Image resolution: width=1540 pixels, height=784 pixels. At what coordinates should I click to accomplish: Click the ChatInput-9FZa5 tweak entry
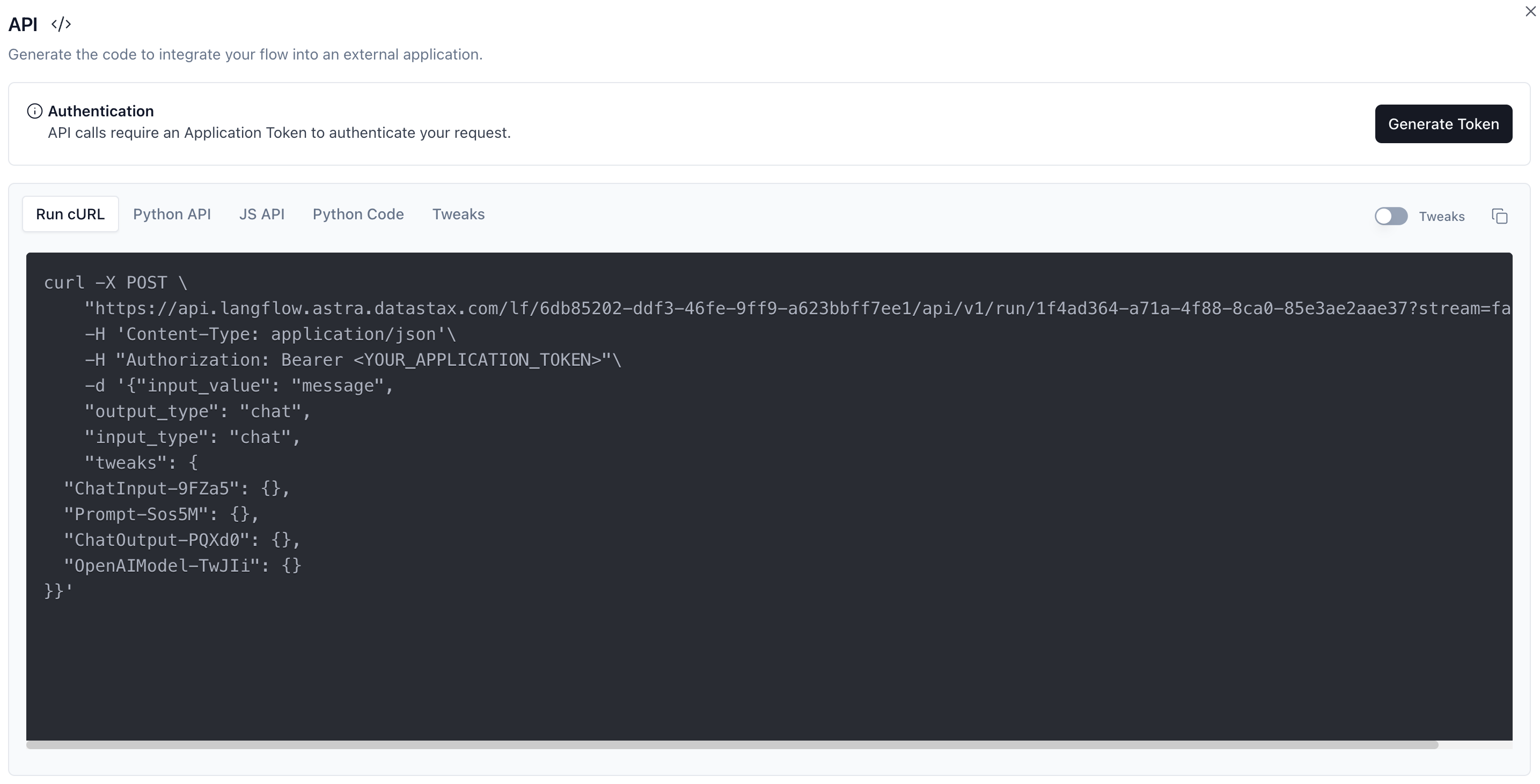177,488
